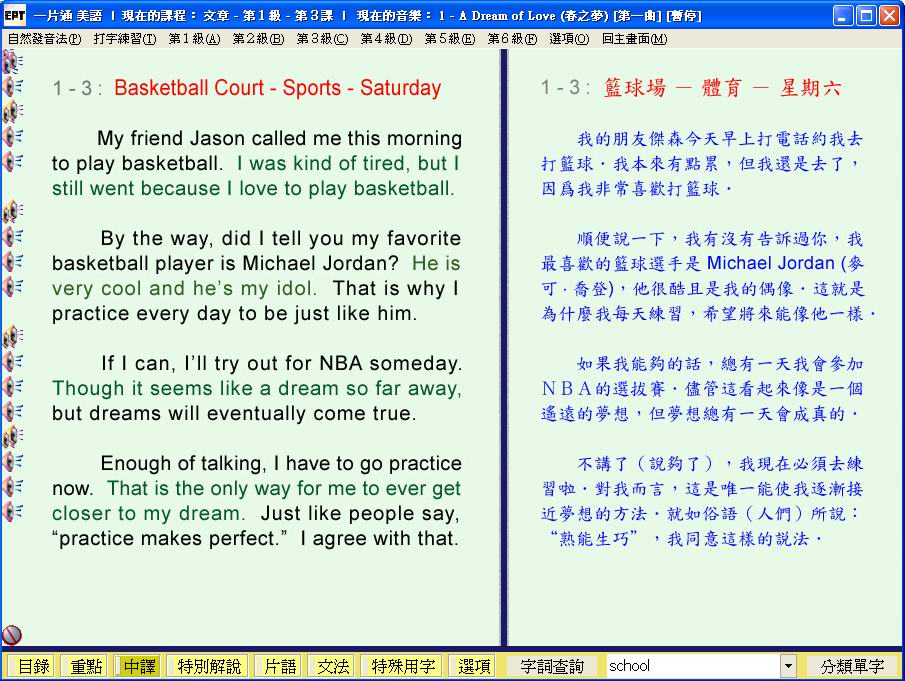905x681 pixels.
Task: Play first paragraph double-speaker audio icon
Action: 12,111
